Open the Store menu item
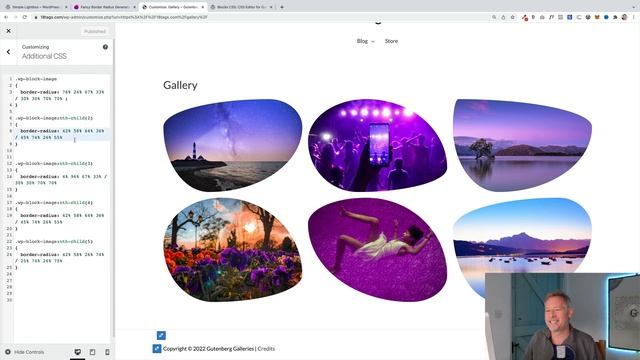The height and width of the screenshot is (360, 640). point(391,41)
